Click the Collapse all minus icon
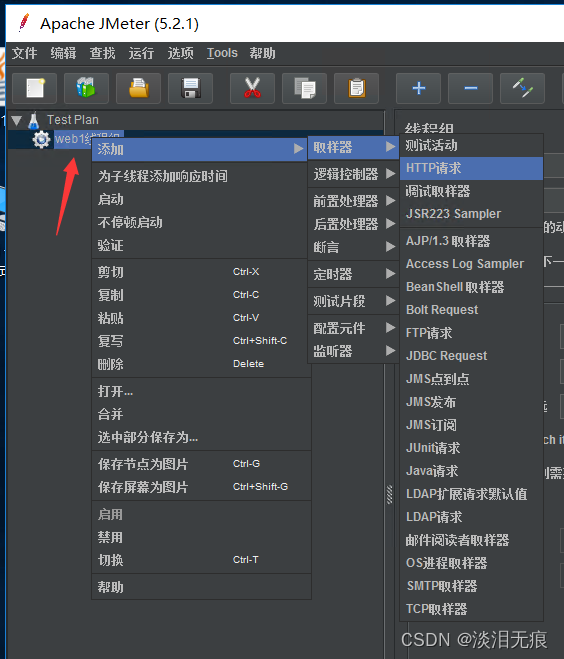 tap(470, 88)
